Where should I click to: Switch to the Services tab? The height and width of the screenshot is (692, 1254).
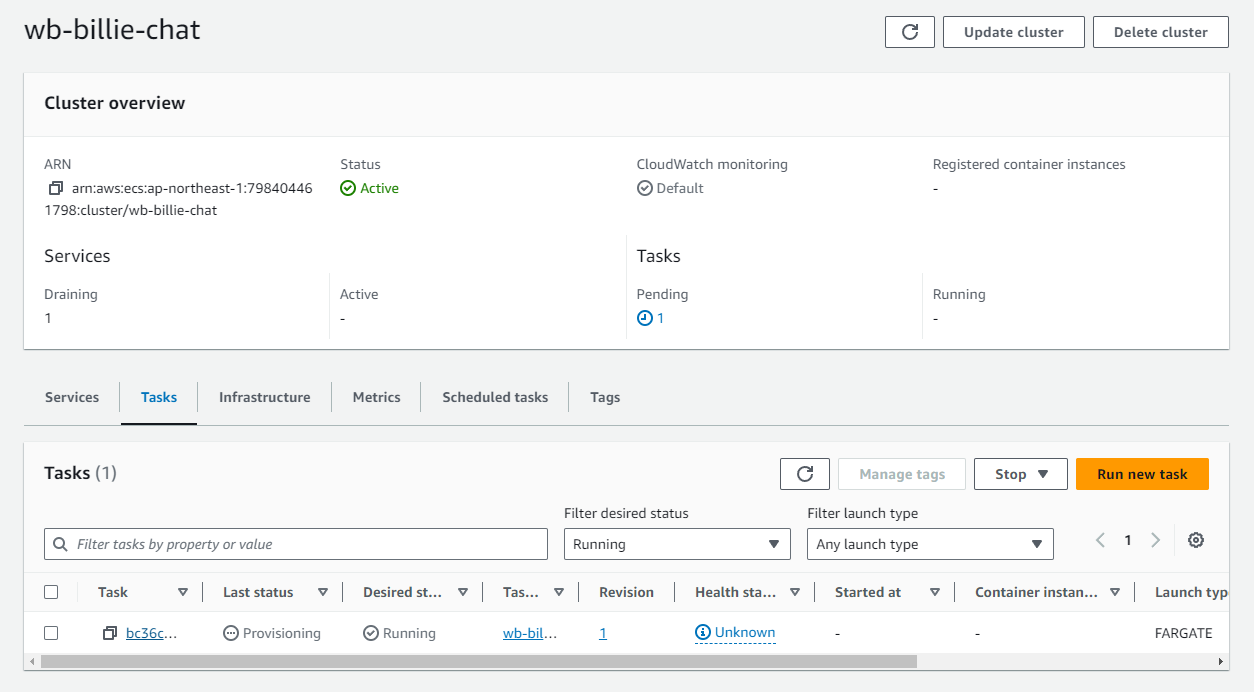coord(72,397)
